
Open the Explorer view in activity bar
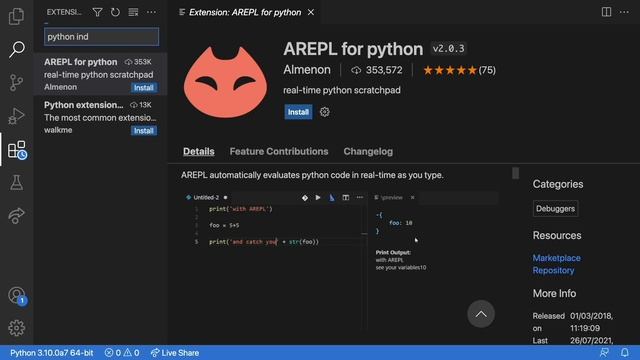point(16,16)
